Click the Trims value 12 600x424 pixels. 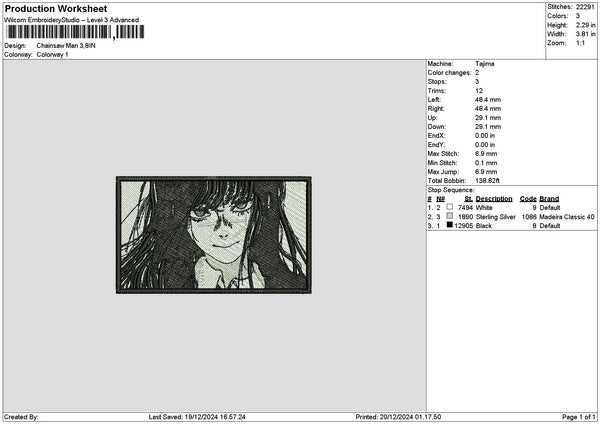479,91
